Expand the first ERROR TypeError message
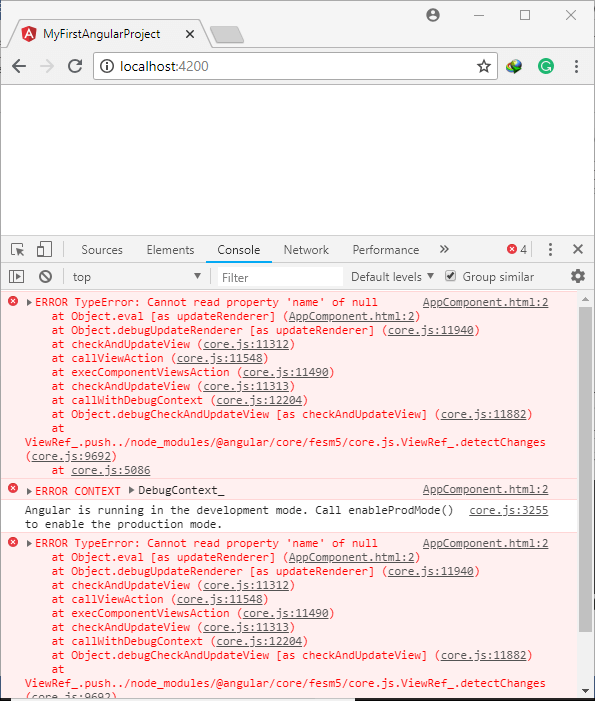595x701 pixels. (29, 303)
